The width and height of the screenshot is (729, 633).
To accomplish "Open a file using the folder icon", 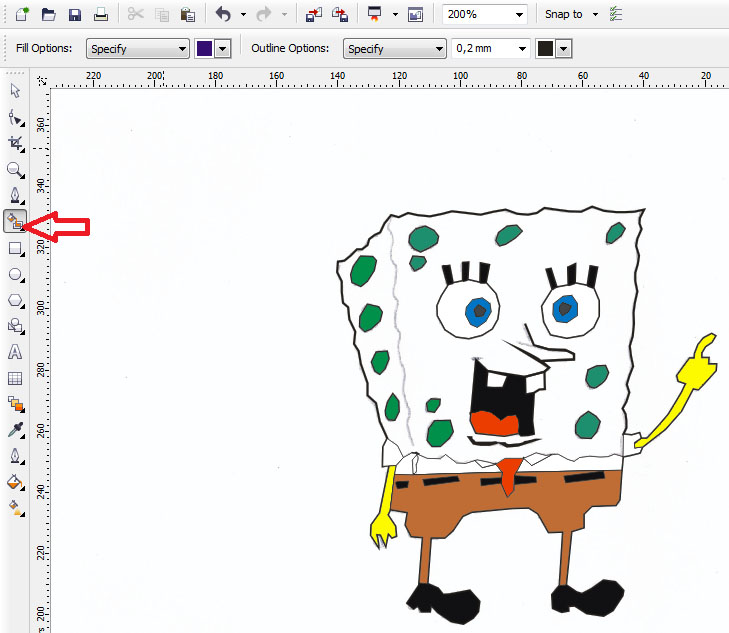I will click(x=48, y=14).
